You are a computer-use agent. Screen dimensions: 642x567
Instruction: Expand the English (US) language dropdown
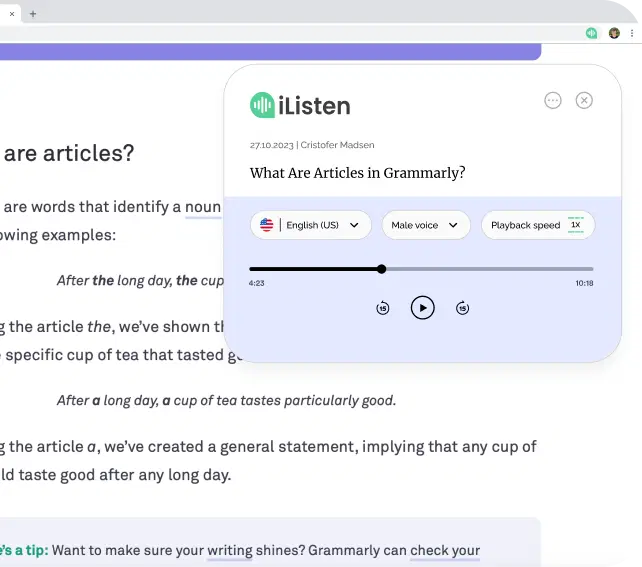tap(311, 225)
